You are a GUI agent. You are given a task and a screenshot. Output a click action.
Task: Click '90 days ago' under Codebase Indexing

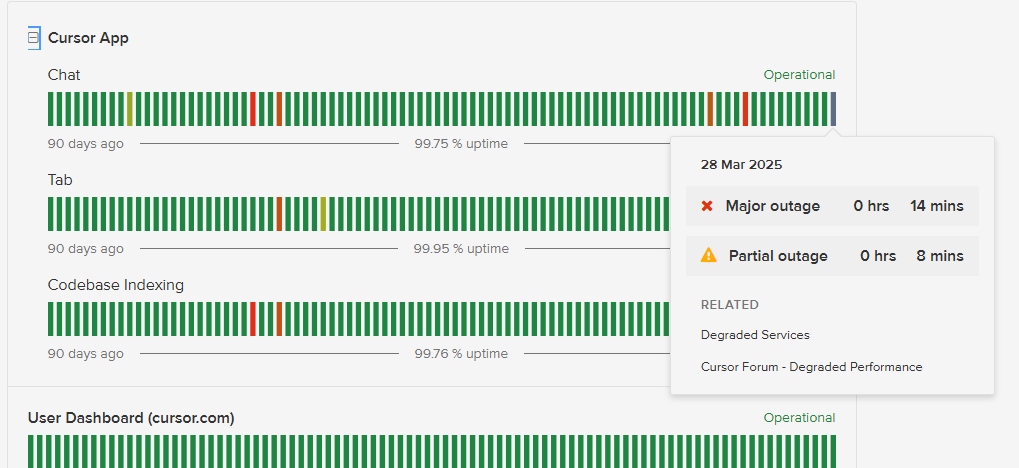pyautogui.click(x=86, y=354)
